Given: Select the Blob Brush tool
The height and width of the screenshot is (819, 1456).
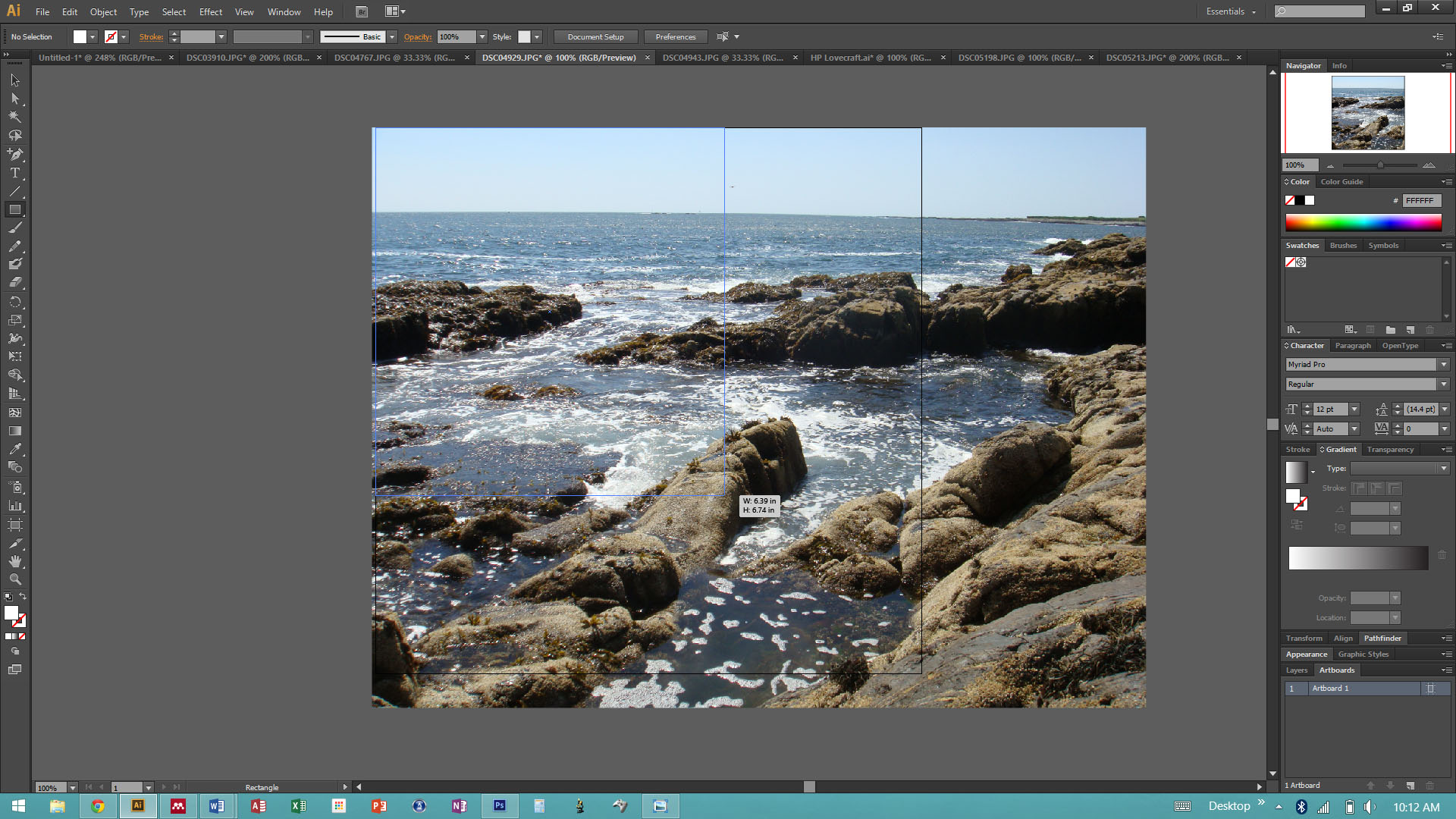Looking at the screenshot, I should click(14, 264).
